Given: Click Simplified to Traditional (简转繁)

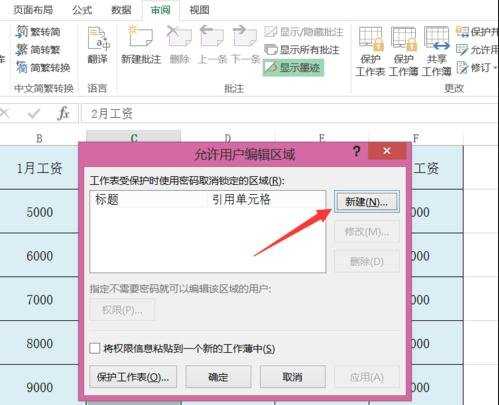Looking at the screenshot, I should click(x=38, y=50).
